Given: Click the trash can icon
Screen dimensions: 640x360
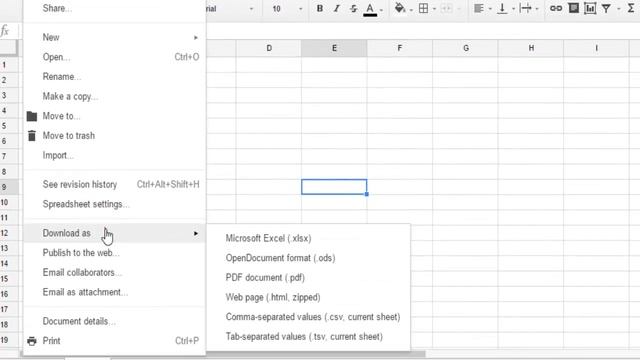Looking at the screenshot, I should 32,136.
